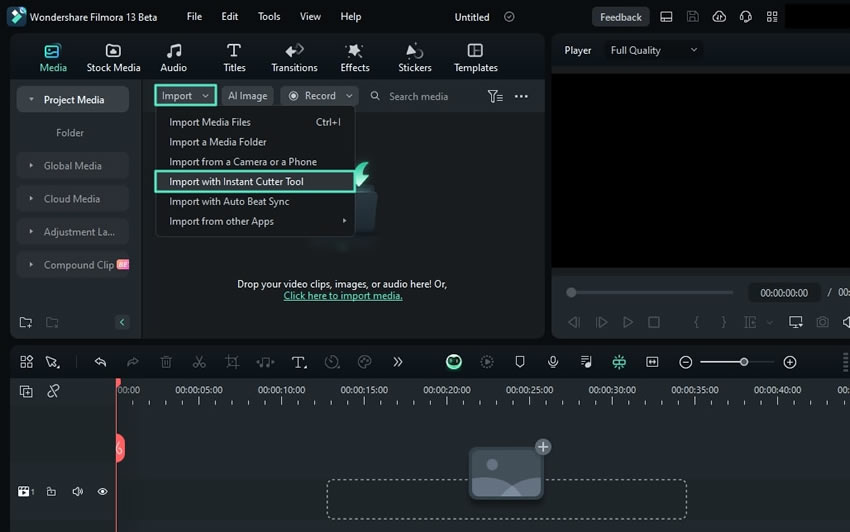Open the media filter and sort icon
850x532 pixels.
point(495,97)
